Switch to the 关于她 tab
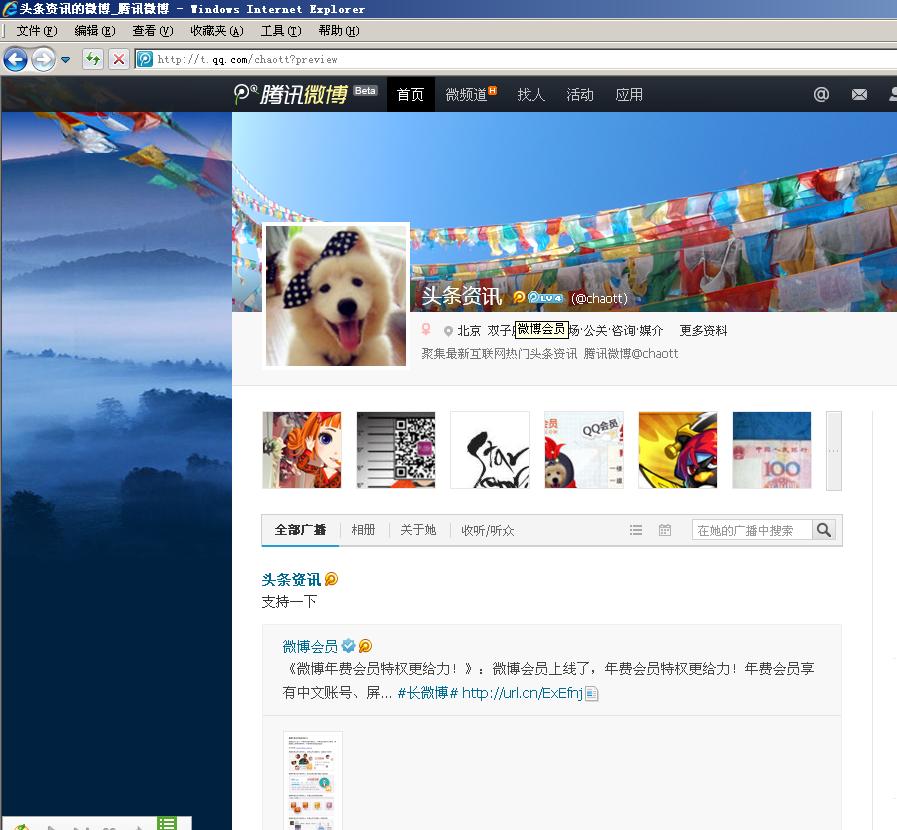The image size is (897, 830). coord(418,530)
